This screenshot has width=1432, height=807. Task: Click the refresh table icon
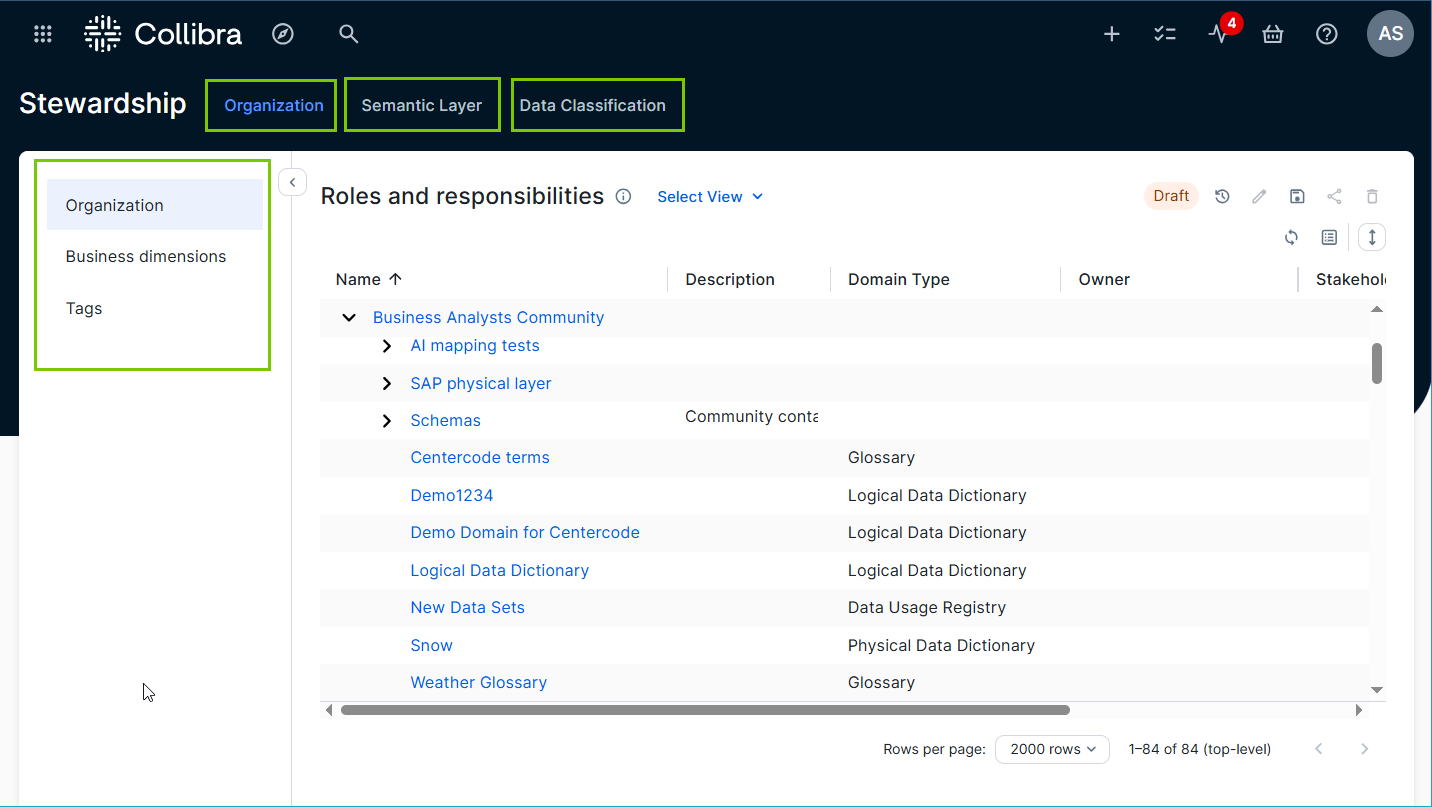1291,237
